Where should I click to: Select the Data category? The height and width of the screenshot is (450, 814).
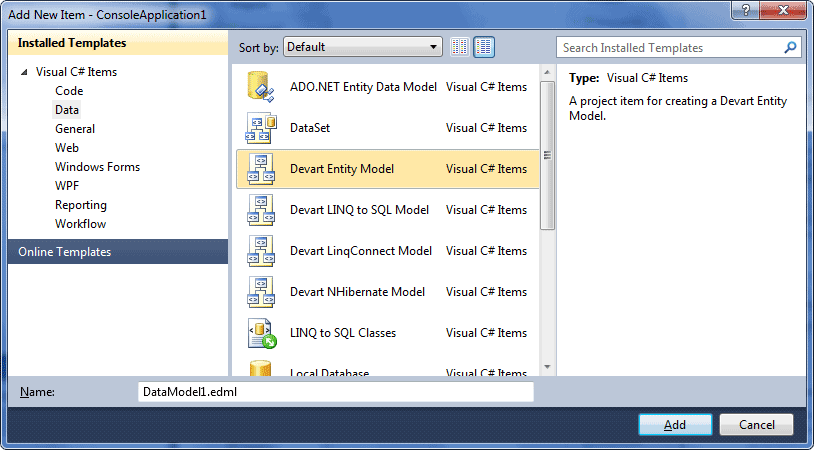tap(67, 110)
